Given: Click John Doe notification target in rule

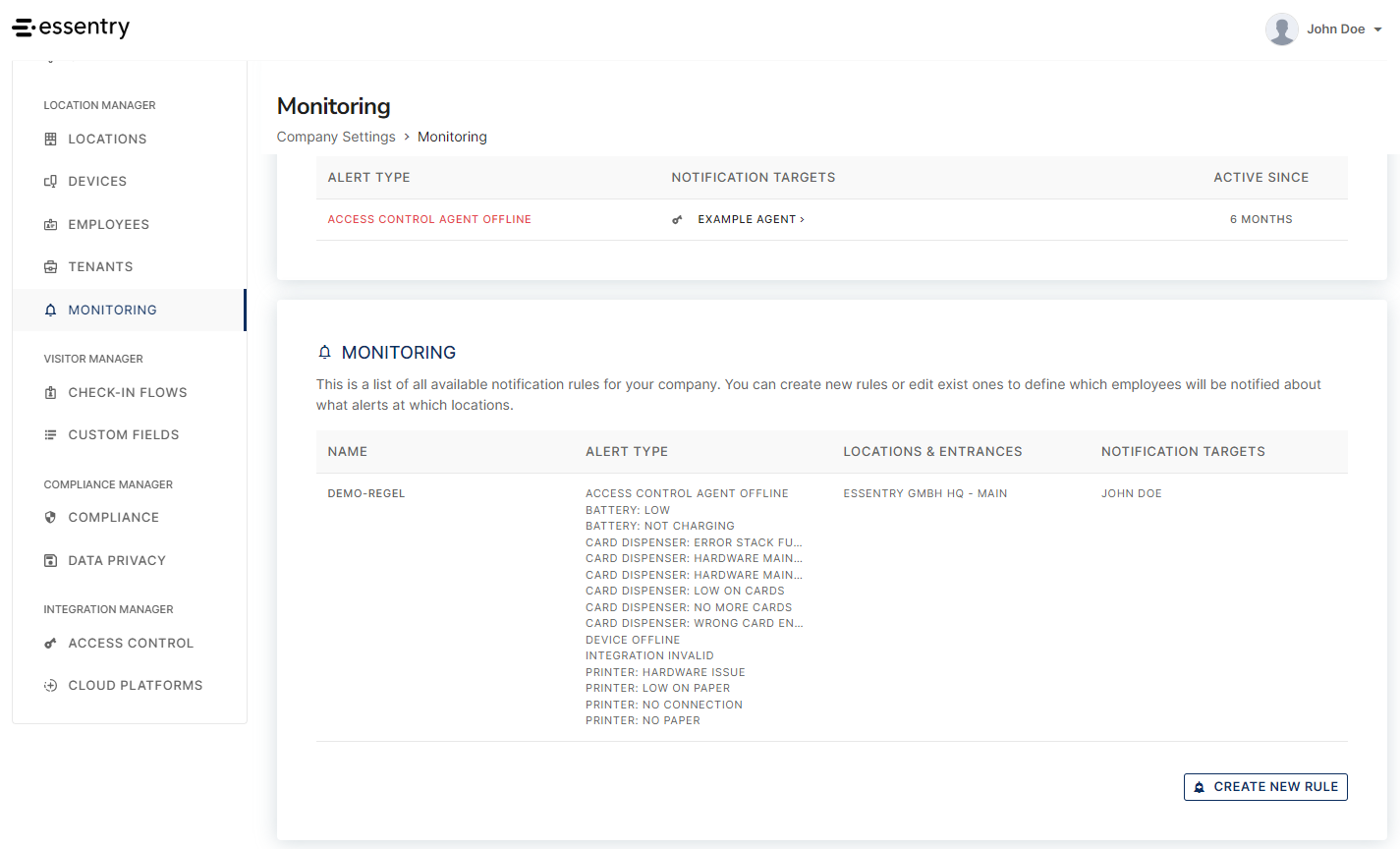Looking at the screenshot, I should pos(1132,493).
